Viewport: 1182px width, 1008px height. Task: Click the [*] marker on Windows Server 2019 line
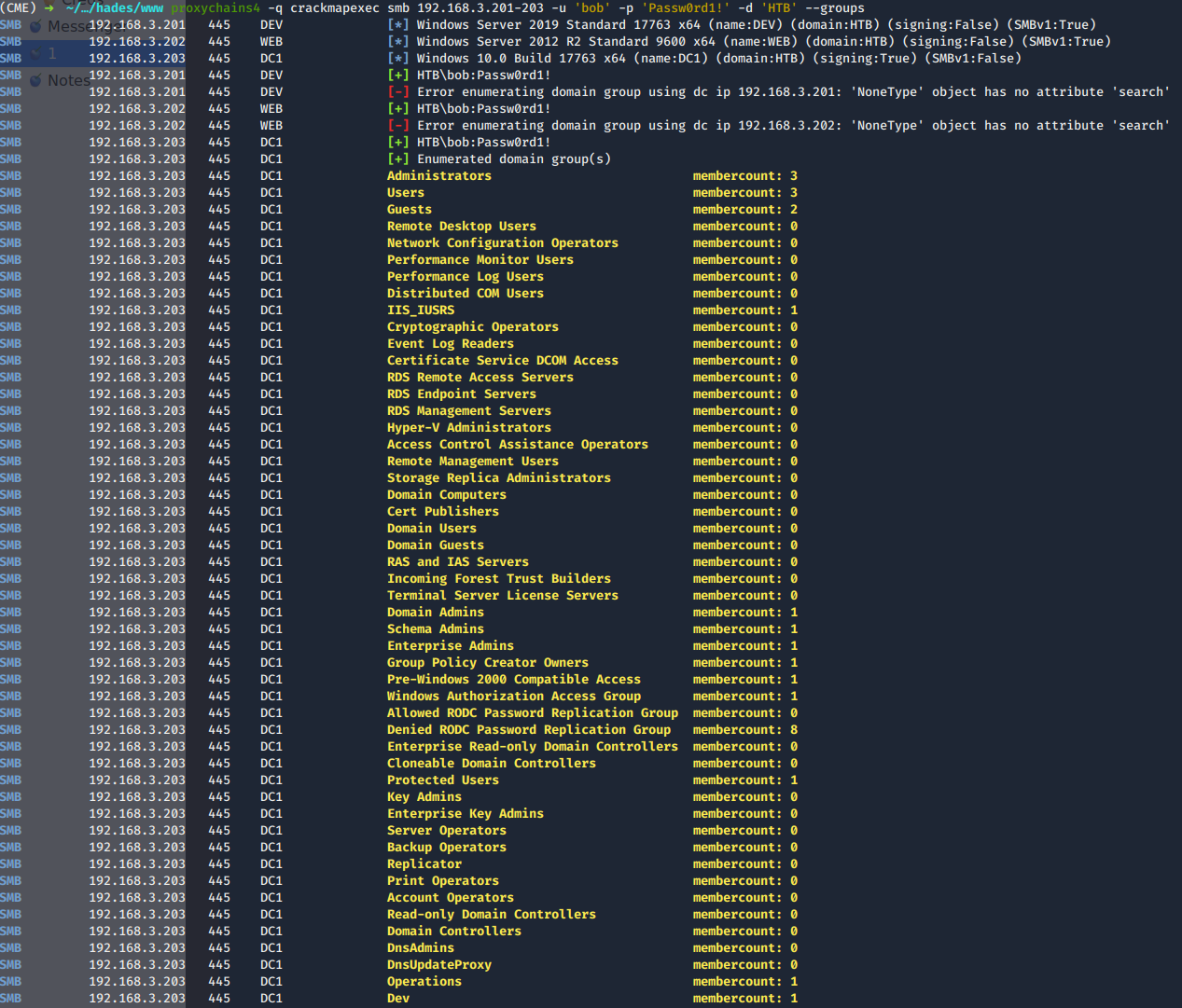pos(397,25)
